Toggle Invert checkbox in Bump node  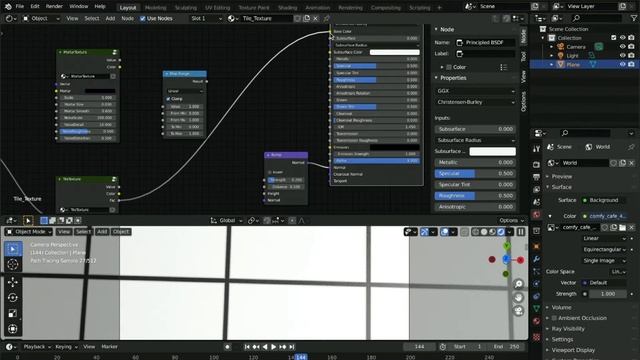(x=270, y=172)
